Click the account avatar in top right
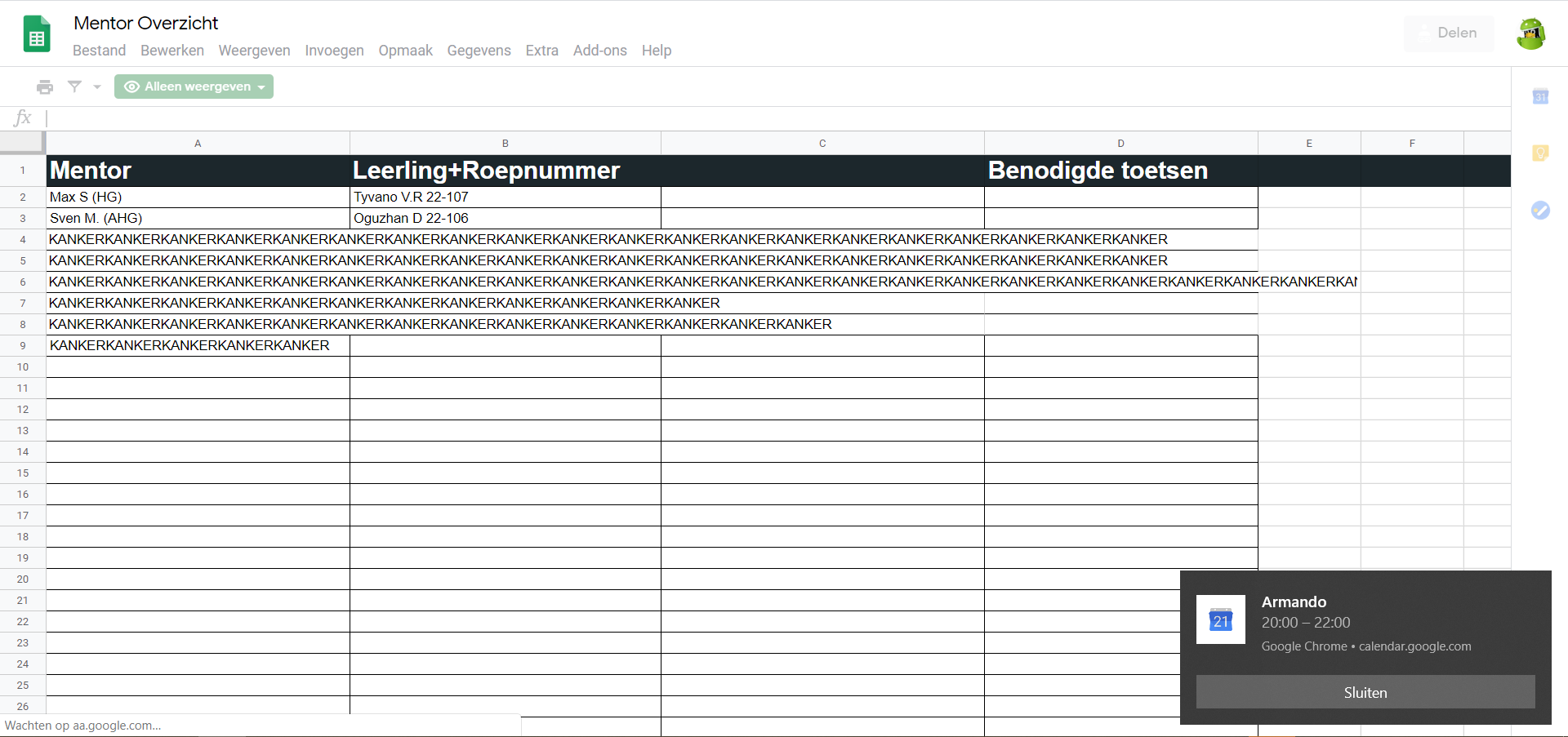This screenshot has height=737, width=1568. [1530, 33]
